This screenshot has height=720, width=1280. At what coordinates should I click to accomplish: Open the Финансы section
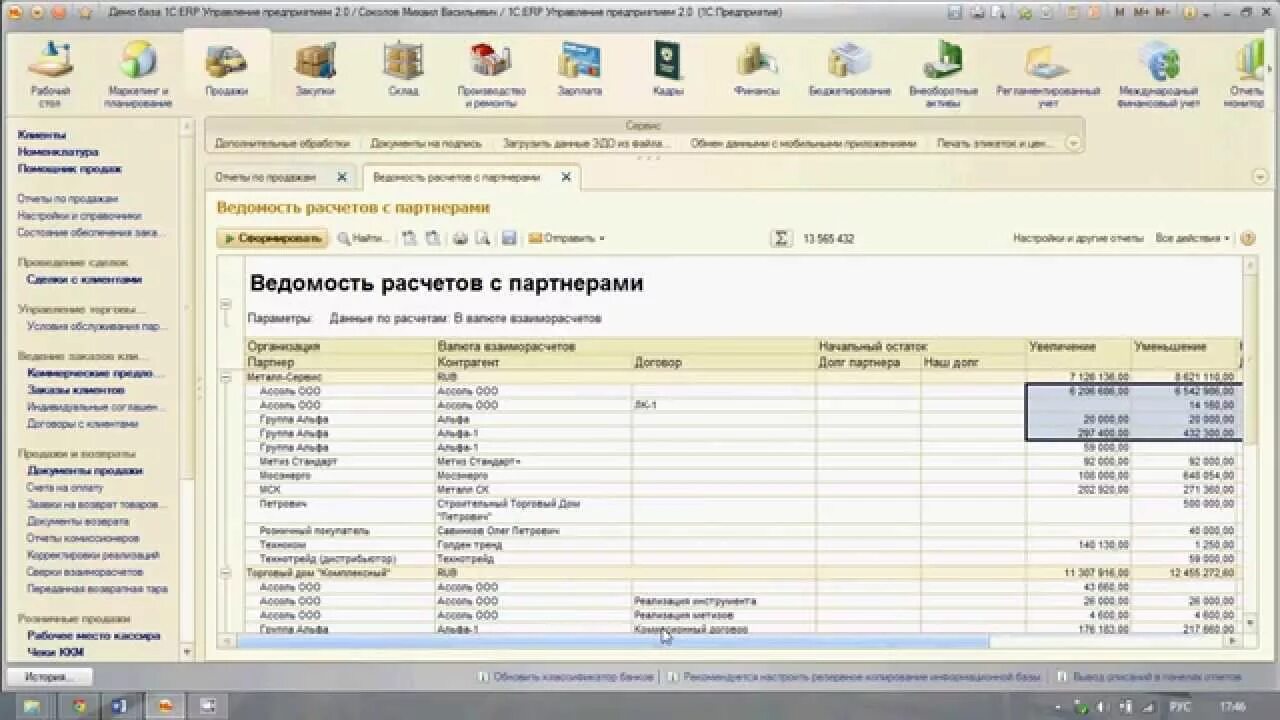(756, 69)
